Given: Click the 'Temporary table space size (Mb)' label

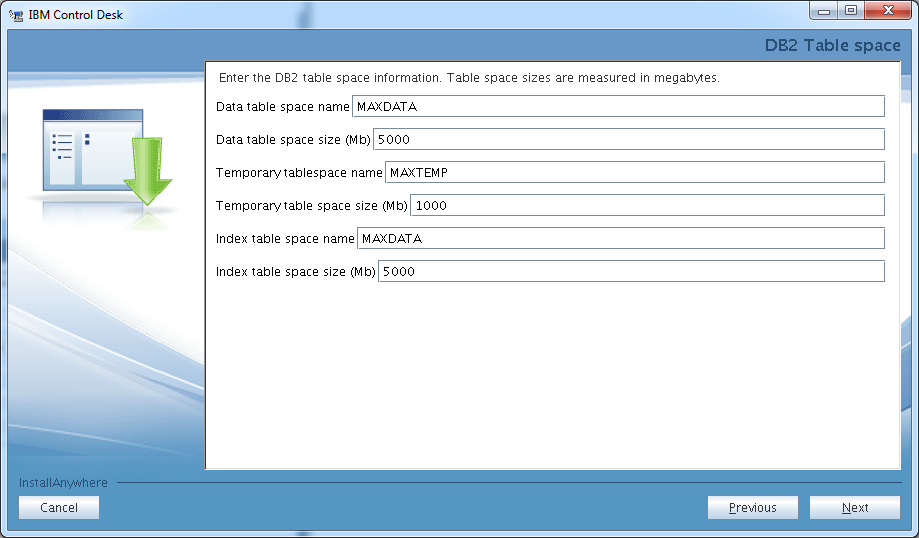Looking at the screenshot, I should 312,206.
